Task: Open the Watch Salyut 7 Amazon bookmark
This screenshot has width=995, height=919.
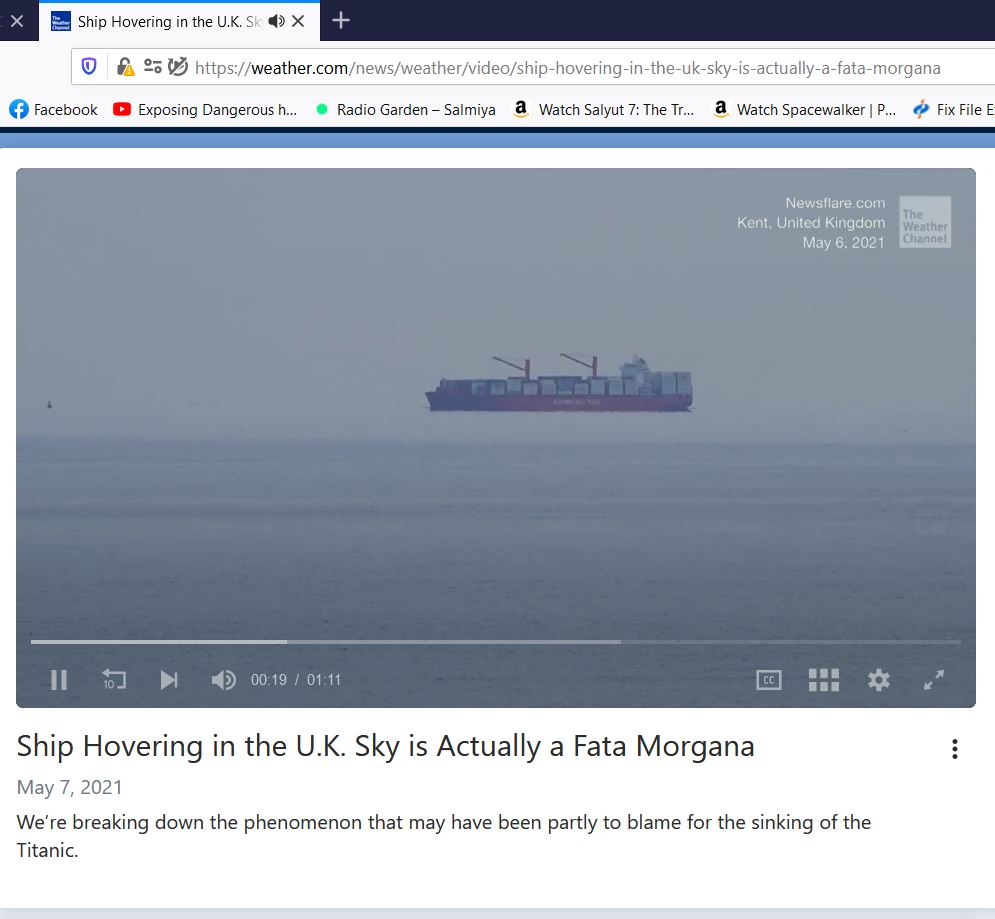Action: point(603,110)
